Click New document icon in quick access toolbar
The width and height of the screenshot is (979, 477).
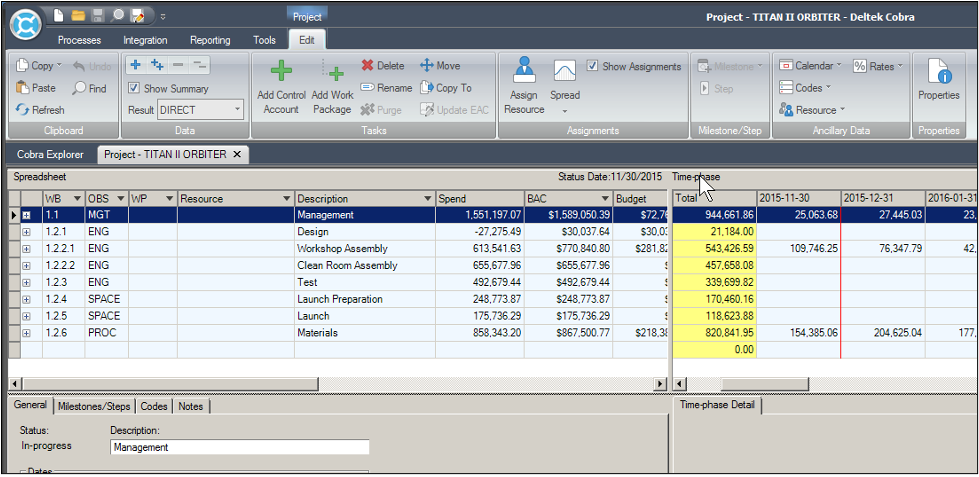click(x=58, y=16)
